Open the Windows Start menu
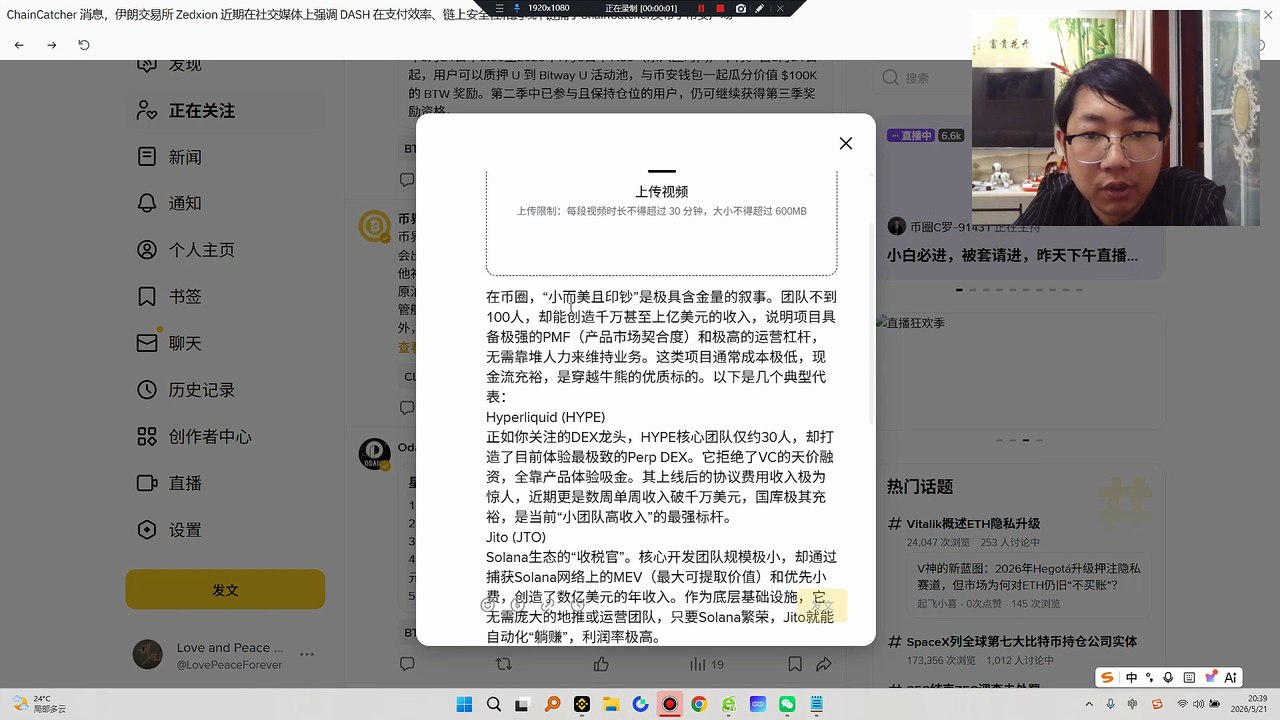This screenshot has width=1280, height=720. 464,704
